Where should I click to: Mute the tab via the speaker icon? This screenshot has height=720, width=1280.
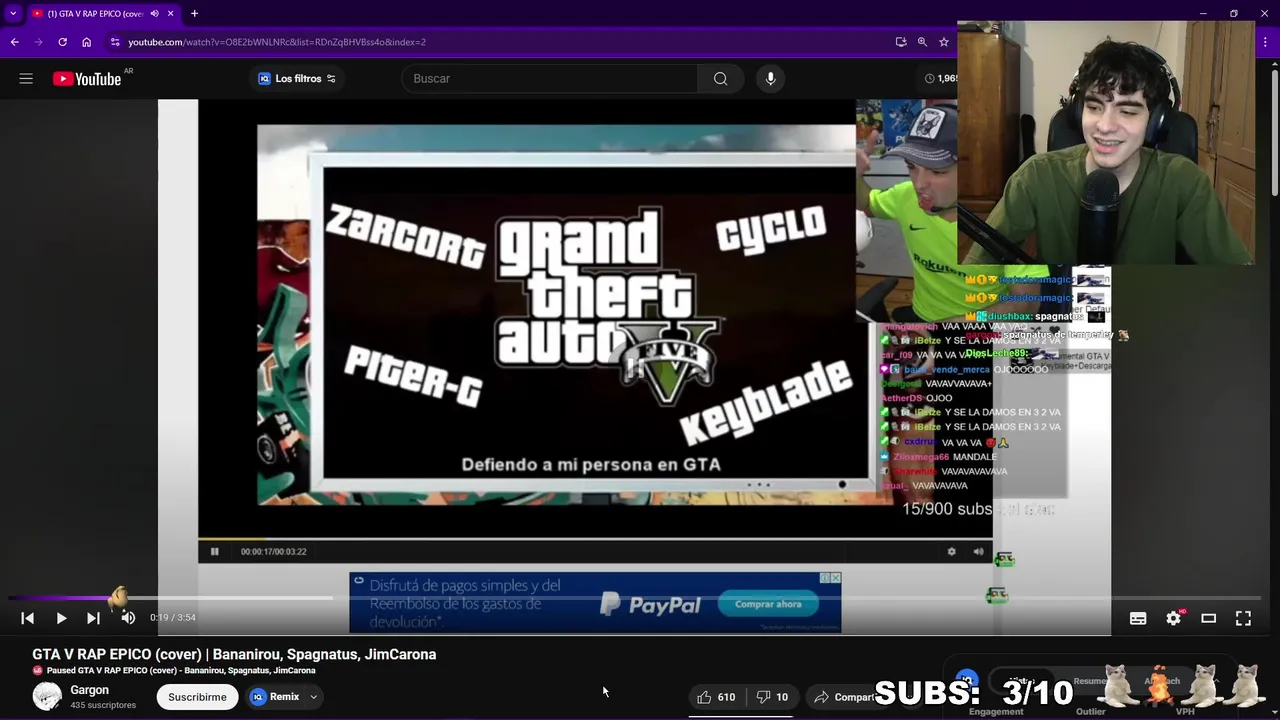click(x=154, y=14)
